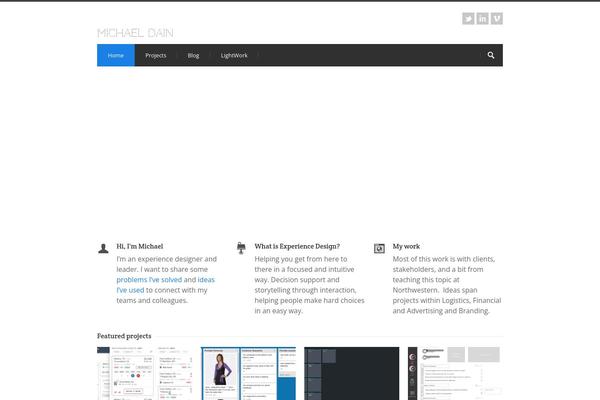Click the 'My work' heading

(x=406, y=246)
